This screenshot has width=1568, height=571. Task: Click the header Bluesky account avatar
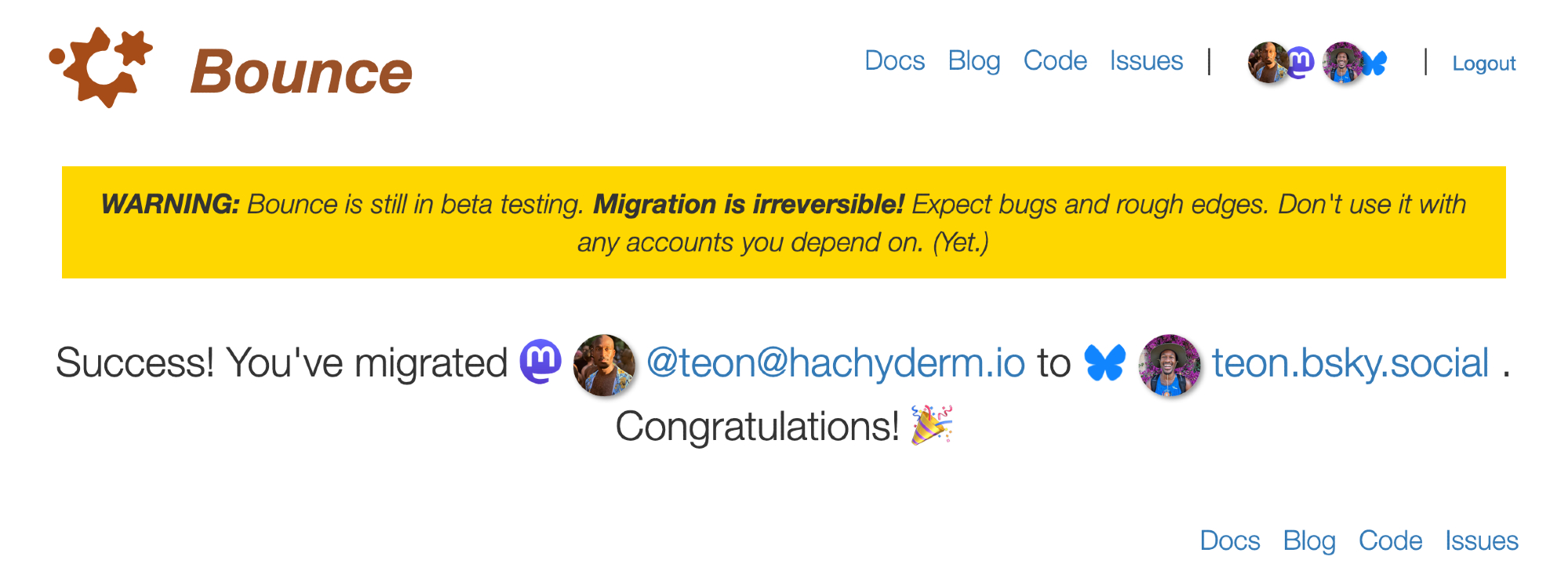click(1341, 62)
